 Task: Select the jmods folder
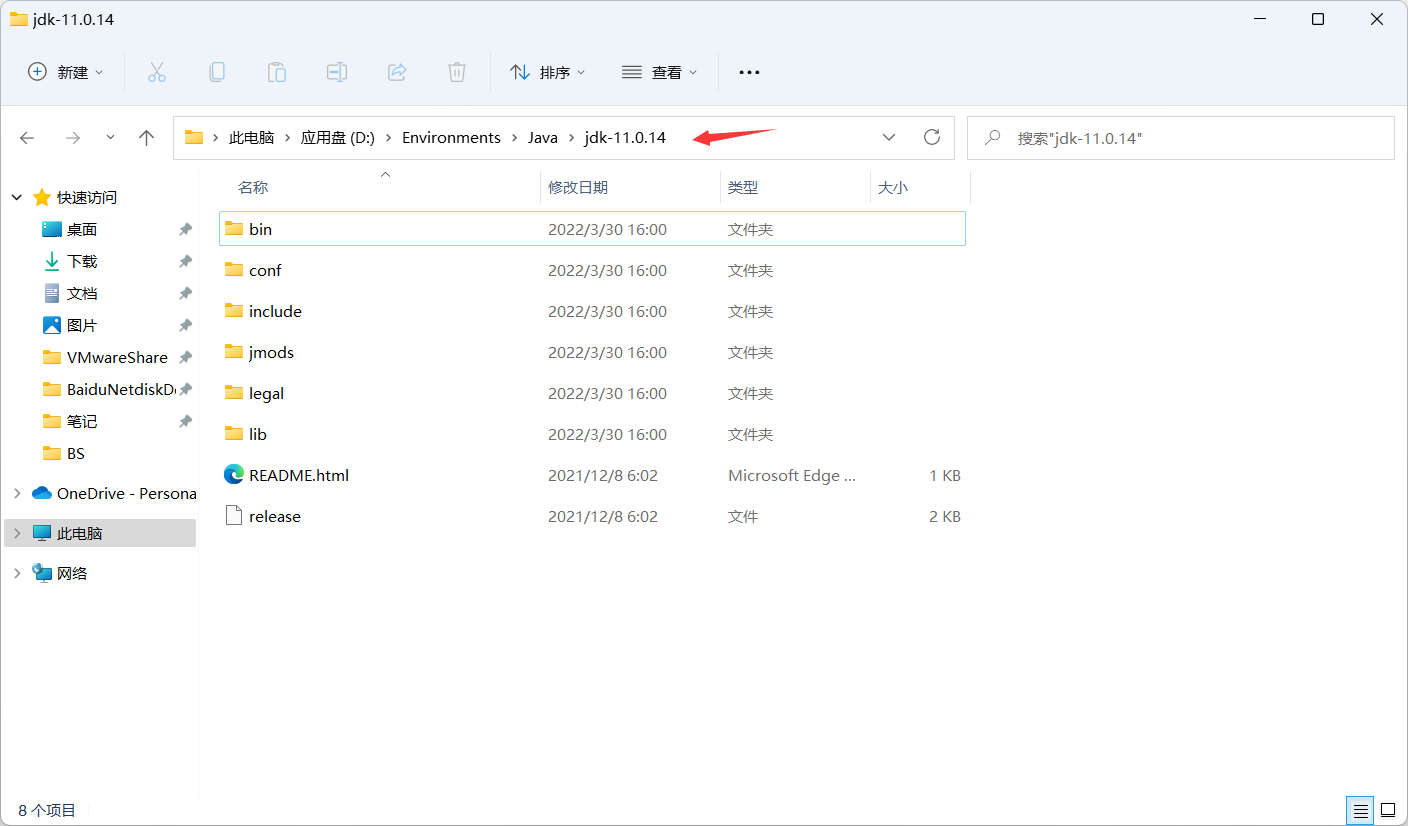pos(592,352)
